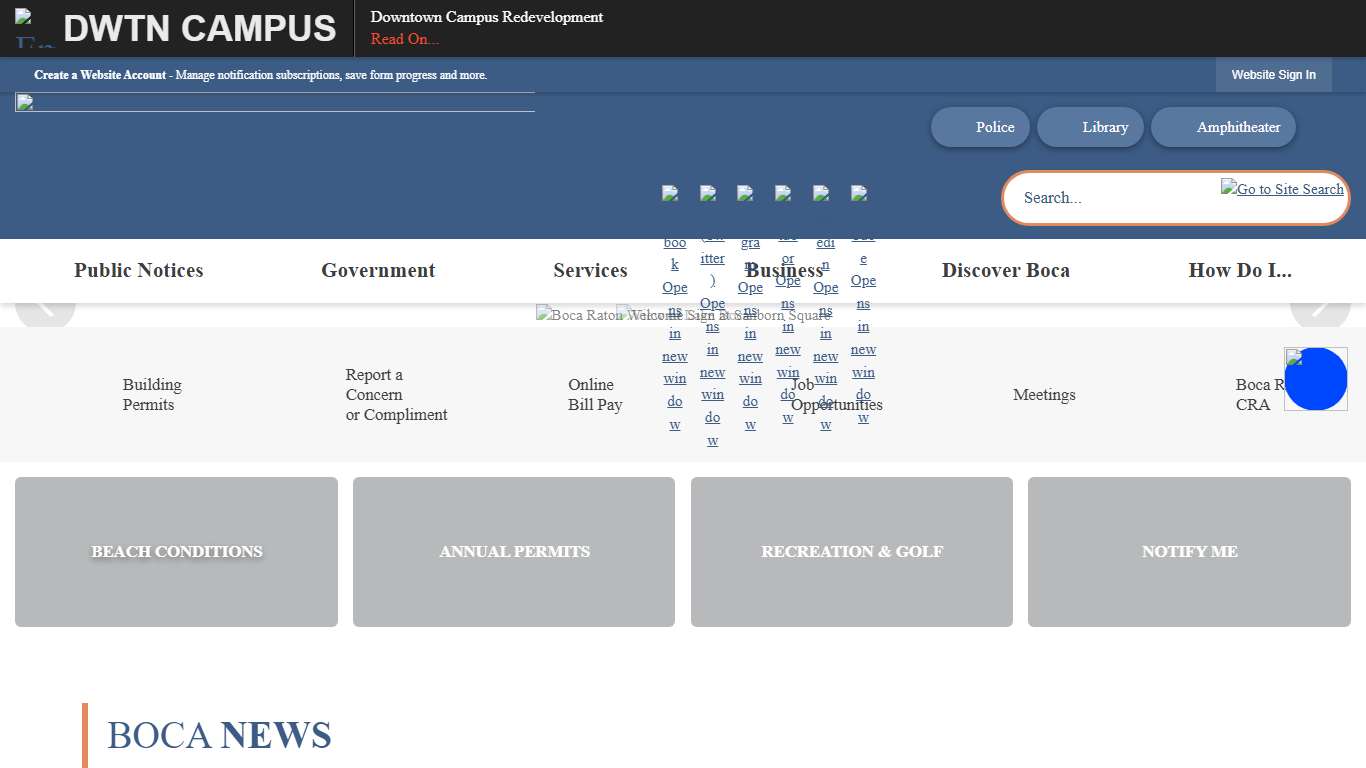Expand the Government menu
Image resolution: width=1366 pixels, height=768 pixels.
(378, 270)
